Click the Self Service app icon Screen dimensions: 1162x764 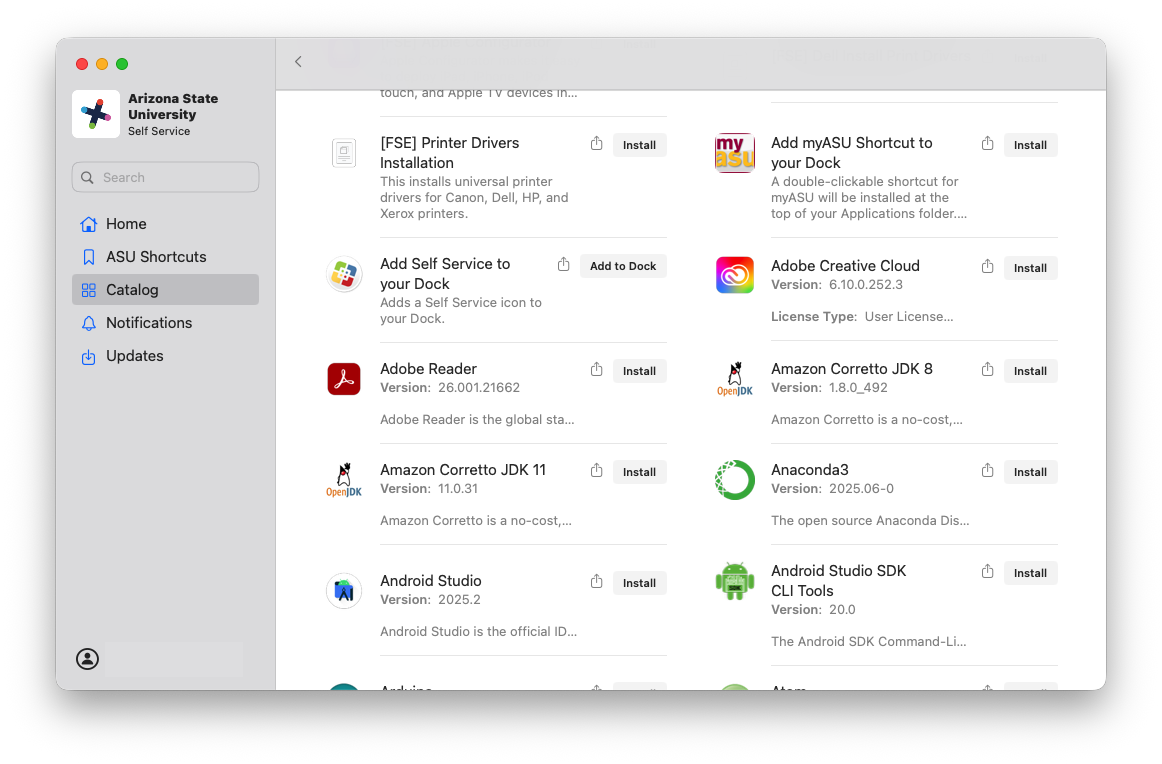344,275
